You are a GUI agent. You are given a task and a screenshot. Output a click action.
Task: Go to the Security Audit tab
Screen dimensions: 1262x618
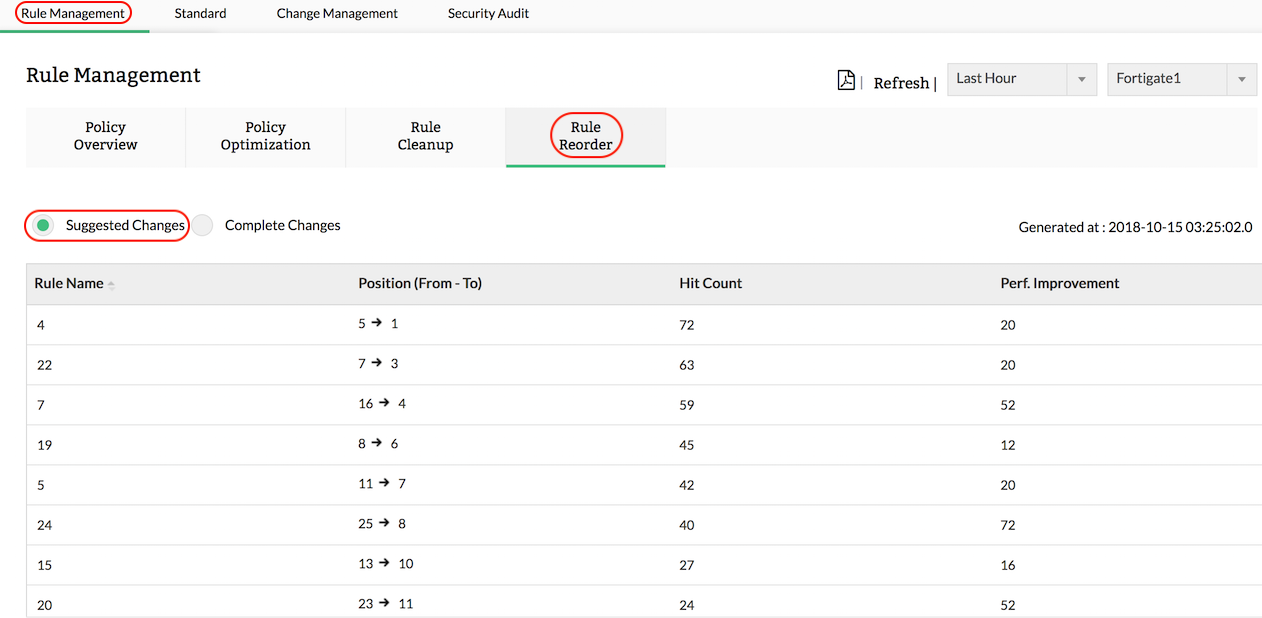click(487, 13)
